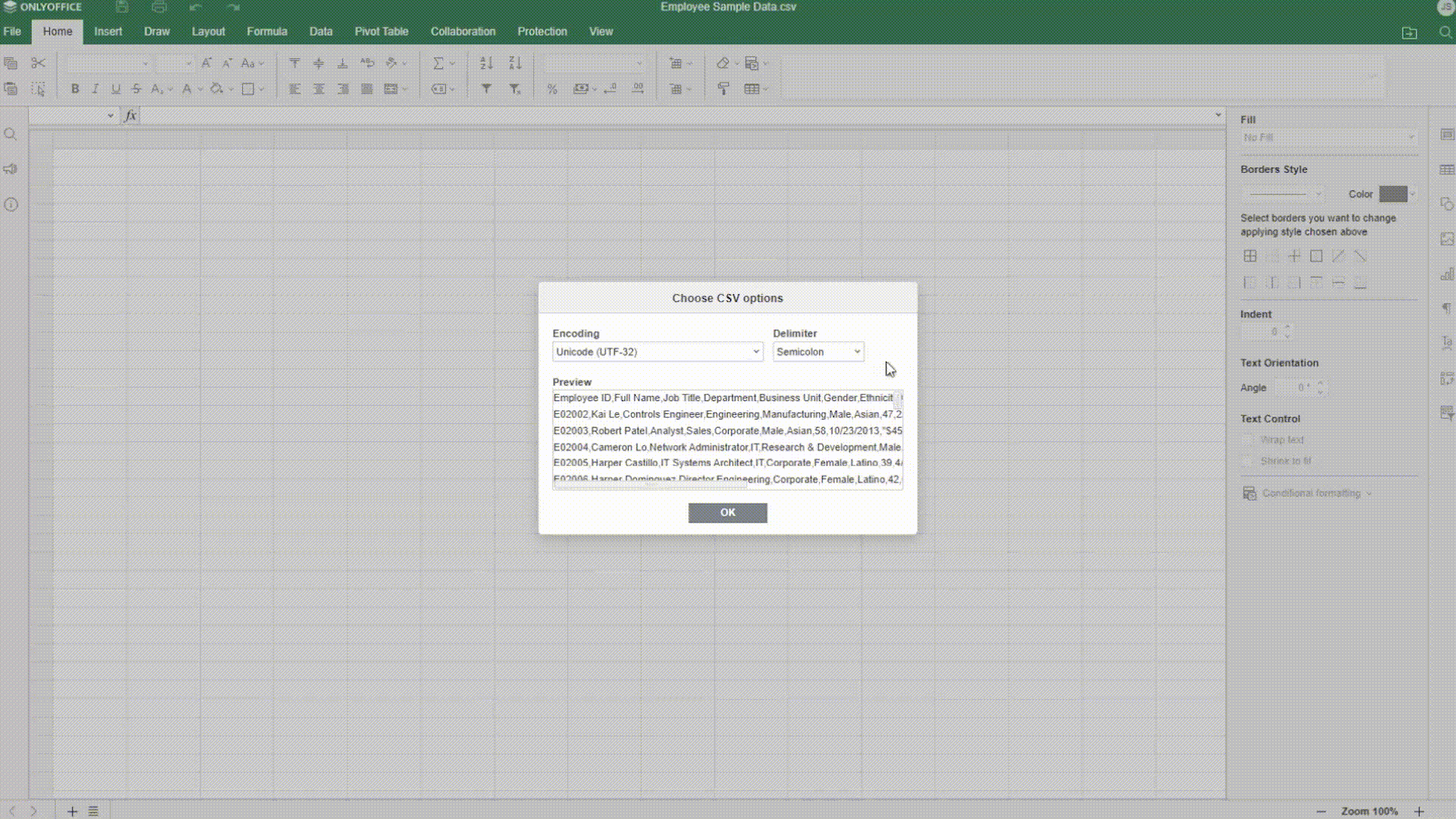Open the border Color swatch picker
1456x819 pixels.
tap(1398, 193)
